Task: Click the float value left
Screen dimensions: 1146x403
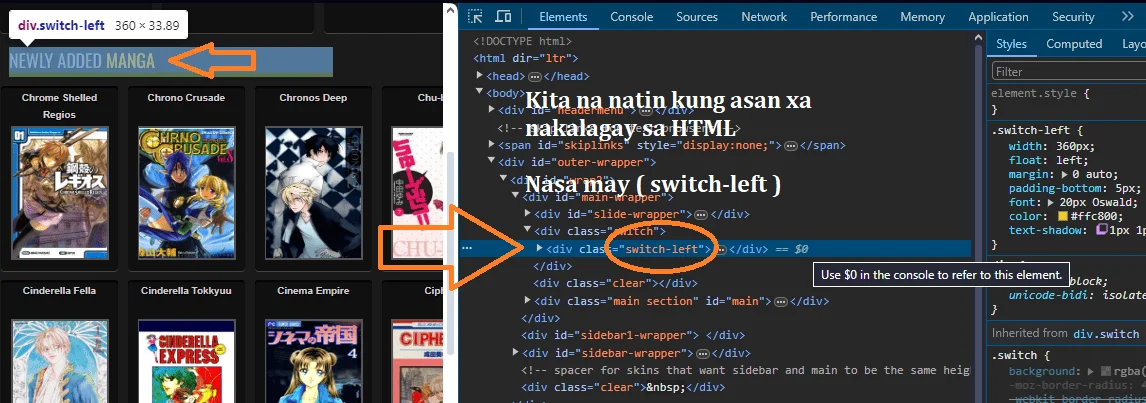Action: point(1069,160)
